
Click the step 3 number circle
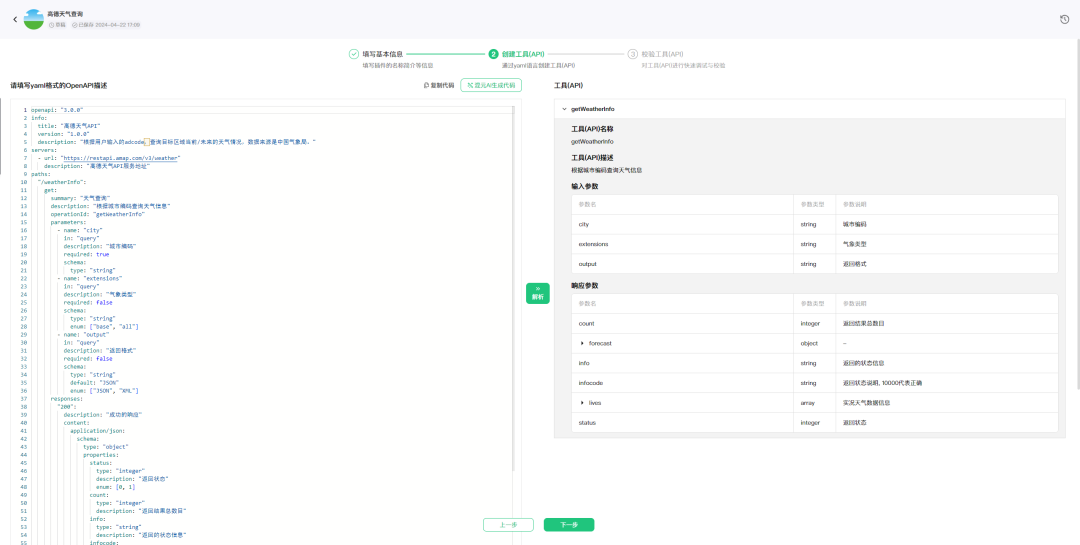(633, 54)
